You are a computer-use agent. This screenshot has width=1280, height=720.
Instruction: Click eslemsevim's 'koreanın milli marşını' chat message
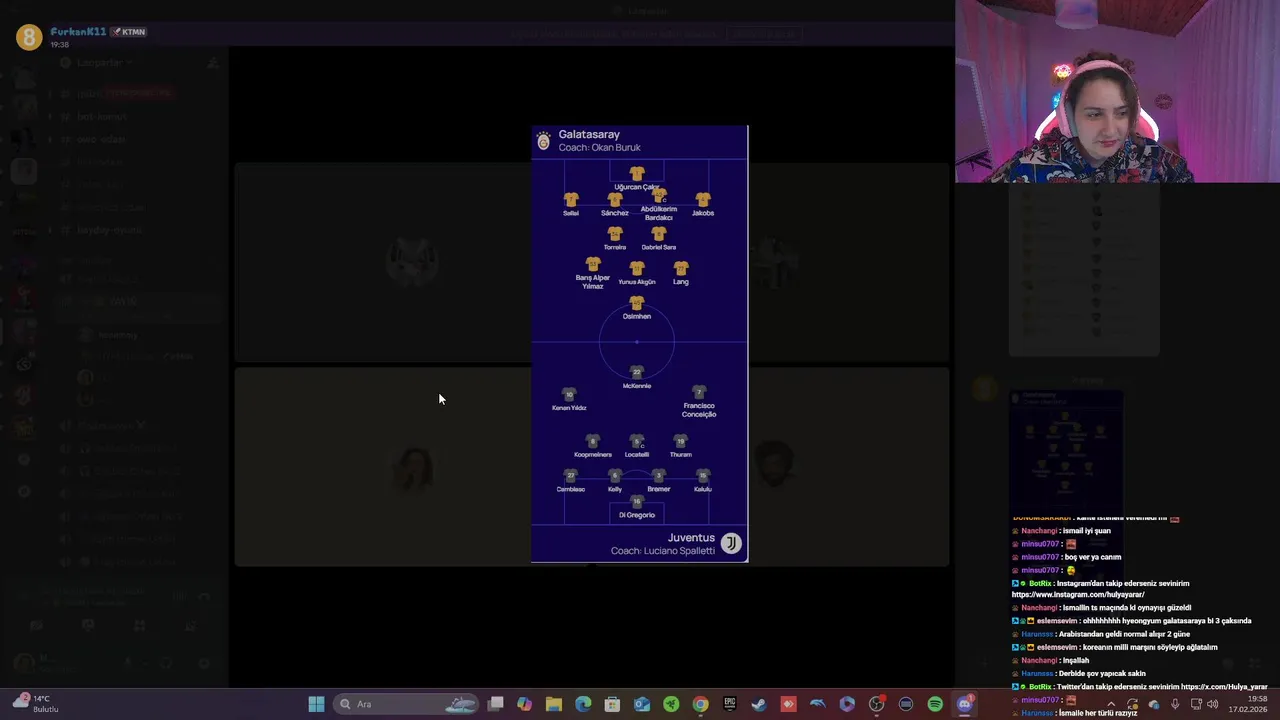[x=1114, y=647]
